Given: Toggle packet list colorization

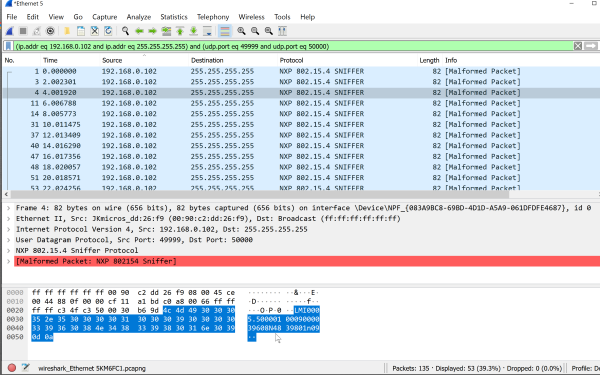Looking at the screenshot, I should pos(225,31).
